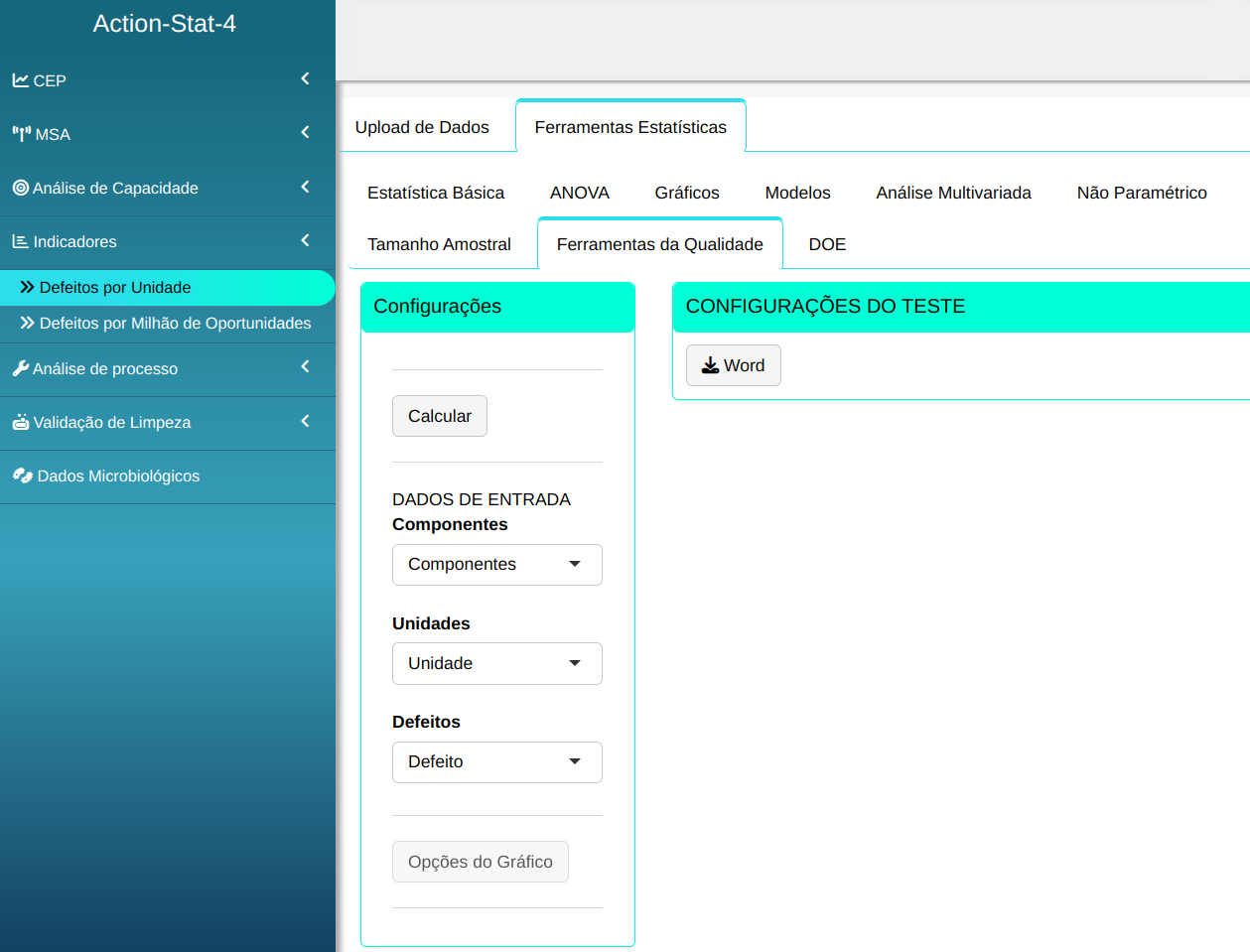Click the Análise de processo wrench icon
1250x952 pixels.
pyautogui.click(x=20, y=368)
